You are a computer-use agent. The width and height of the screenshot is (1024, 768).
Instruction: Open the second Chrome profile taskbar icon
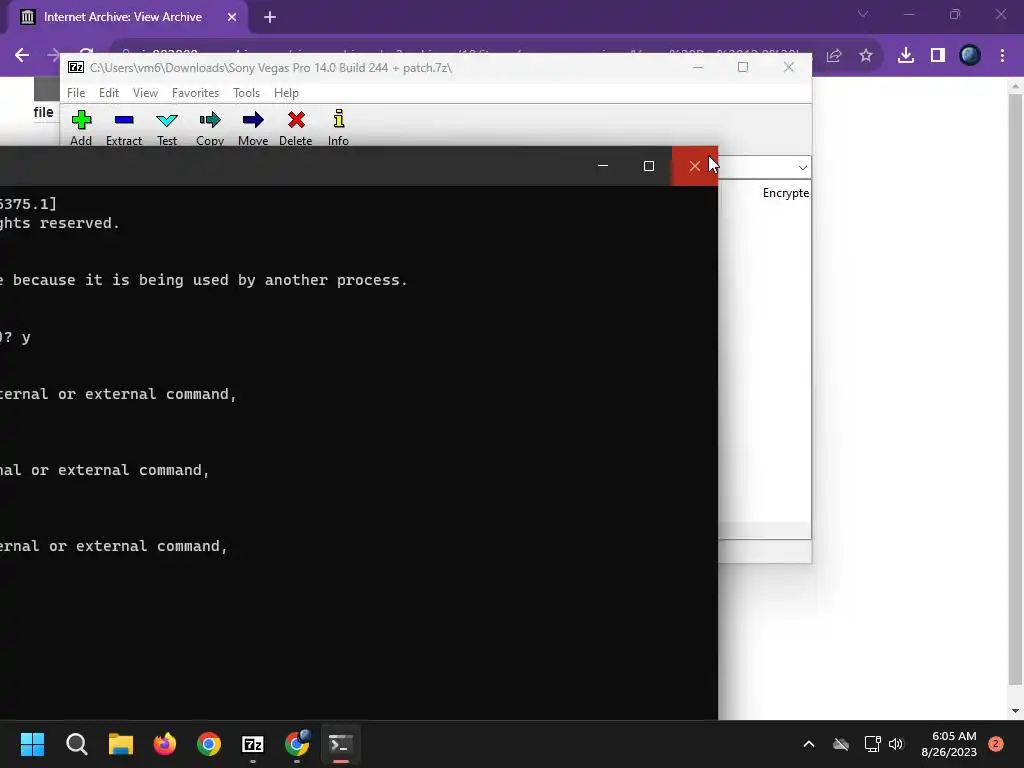point(297,744)
